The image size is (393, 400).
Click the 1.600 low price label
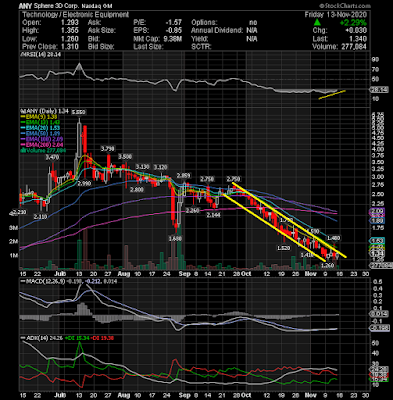pyautogui.click(x=176, y=239)
